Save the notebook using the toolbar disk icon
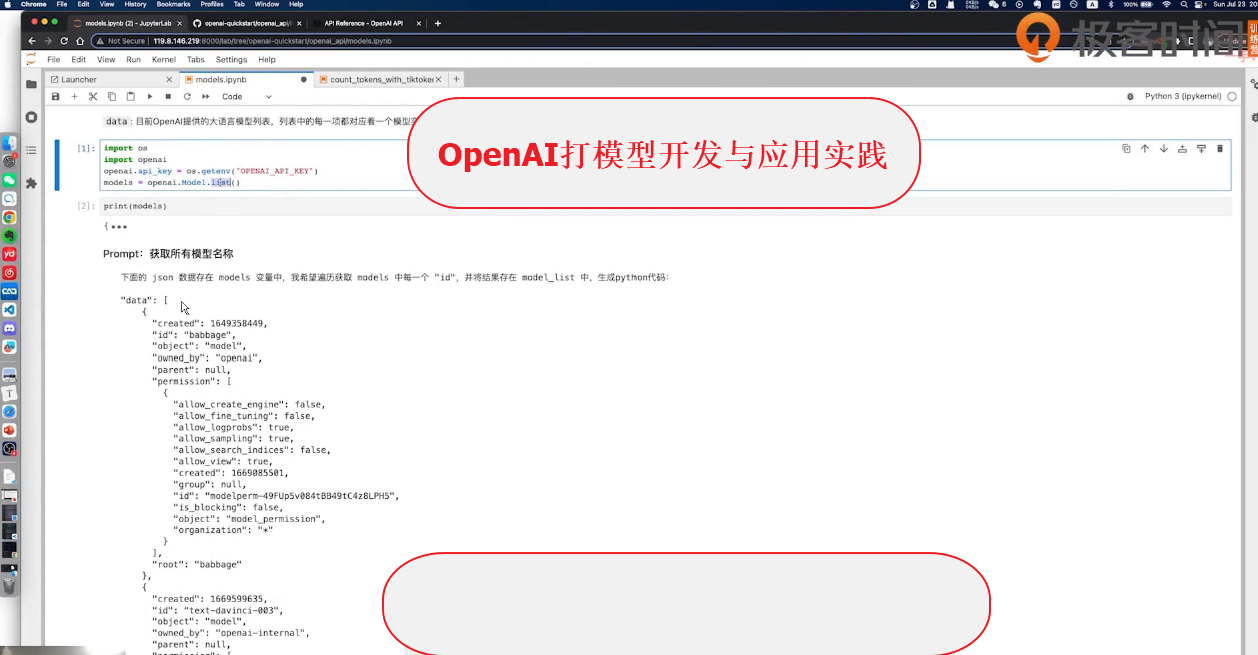The height and width of the screenshot is (655, 1258). (x=56, y=97)
